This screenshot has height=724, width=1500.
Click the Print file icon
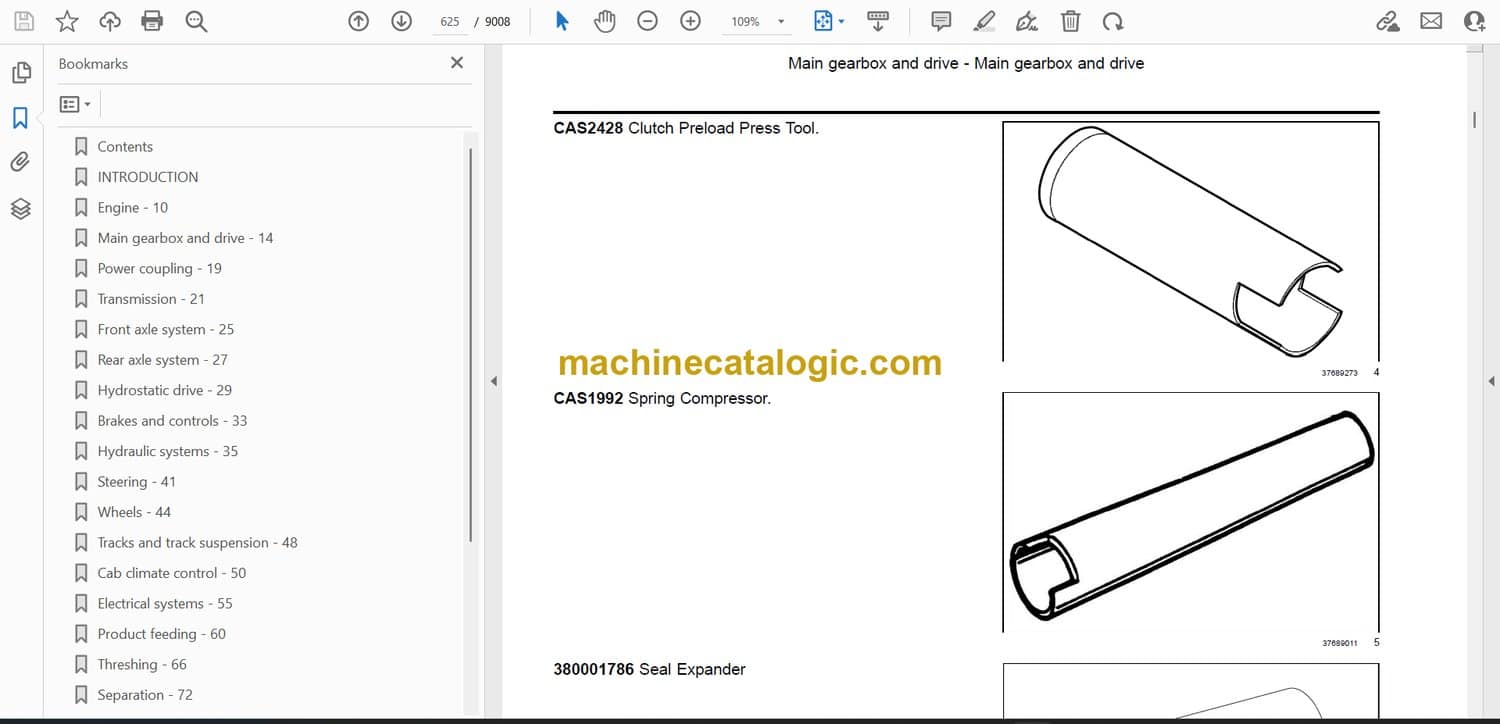click(152, 21)
